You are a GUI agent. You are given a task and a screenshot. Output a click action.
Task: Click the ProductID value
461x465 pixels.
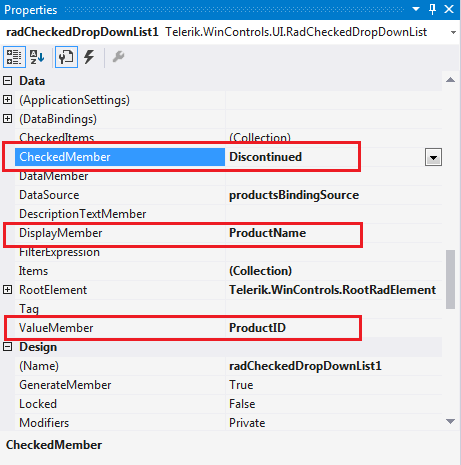pos(257,328)
